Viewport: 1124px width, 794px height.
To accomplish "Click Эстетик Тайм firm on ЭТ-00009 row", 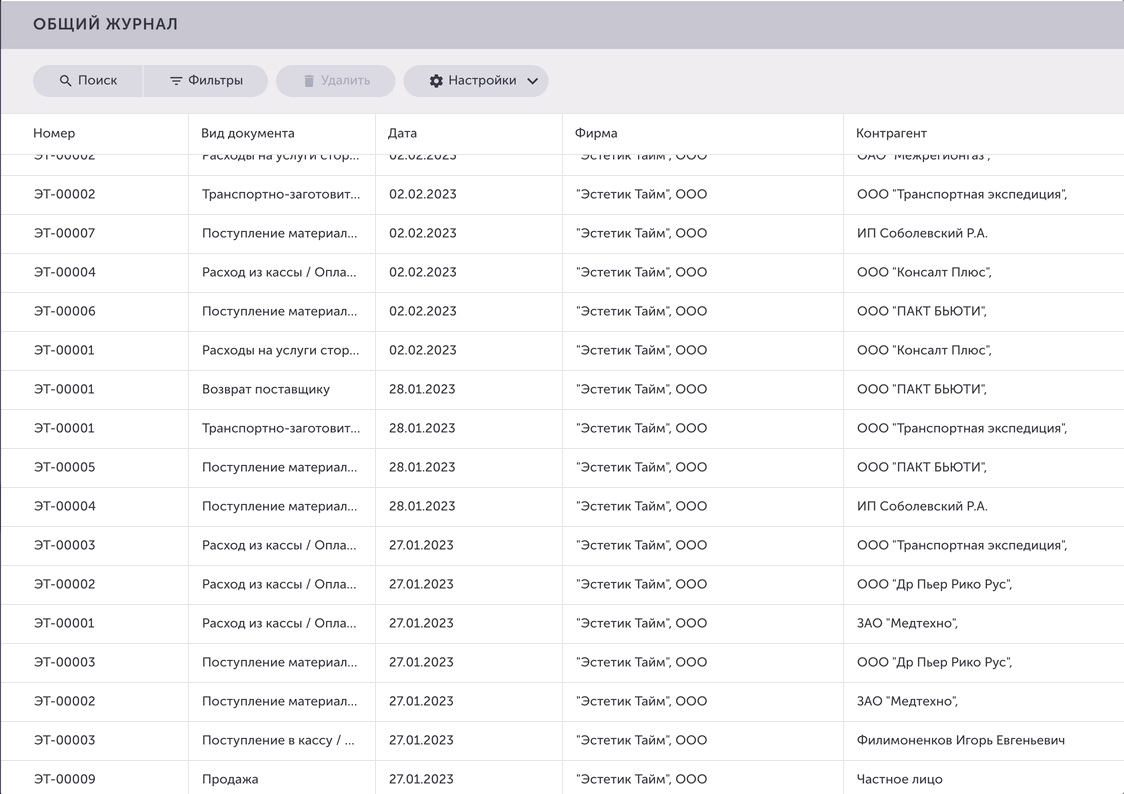I will pyautogui.click(x=642, y=780).
